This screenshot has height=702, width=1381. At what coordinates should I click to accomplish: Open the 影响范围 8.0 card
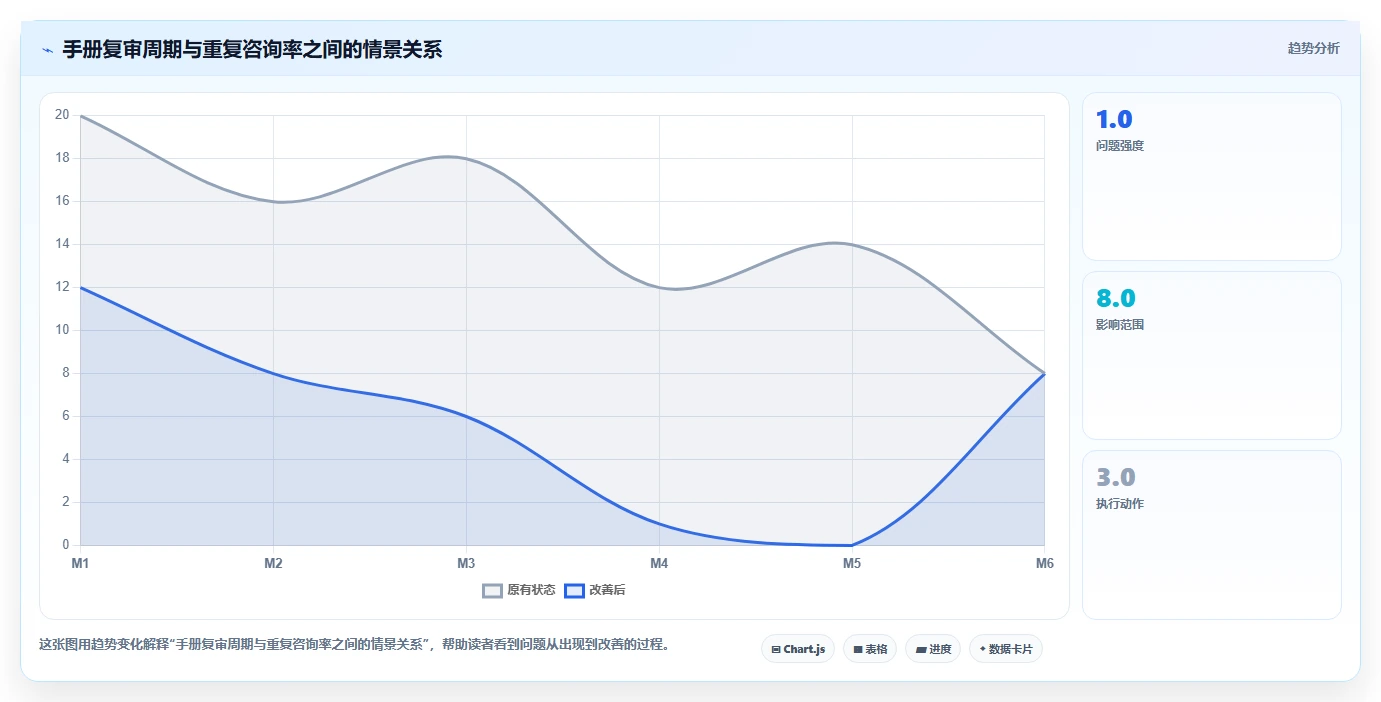1212,356
